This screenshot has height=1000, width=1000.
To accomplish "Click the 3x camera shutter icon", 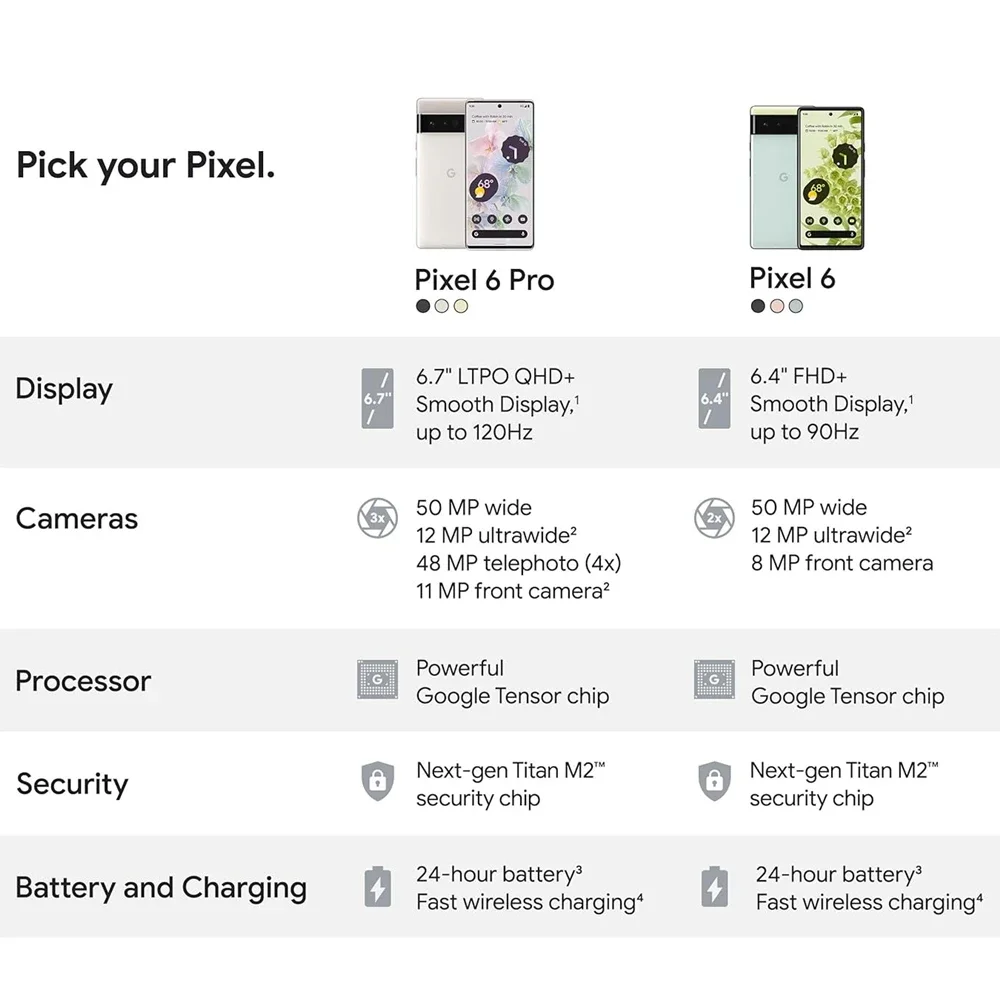I will pyautogui.click(x=377, y=518).
